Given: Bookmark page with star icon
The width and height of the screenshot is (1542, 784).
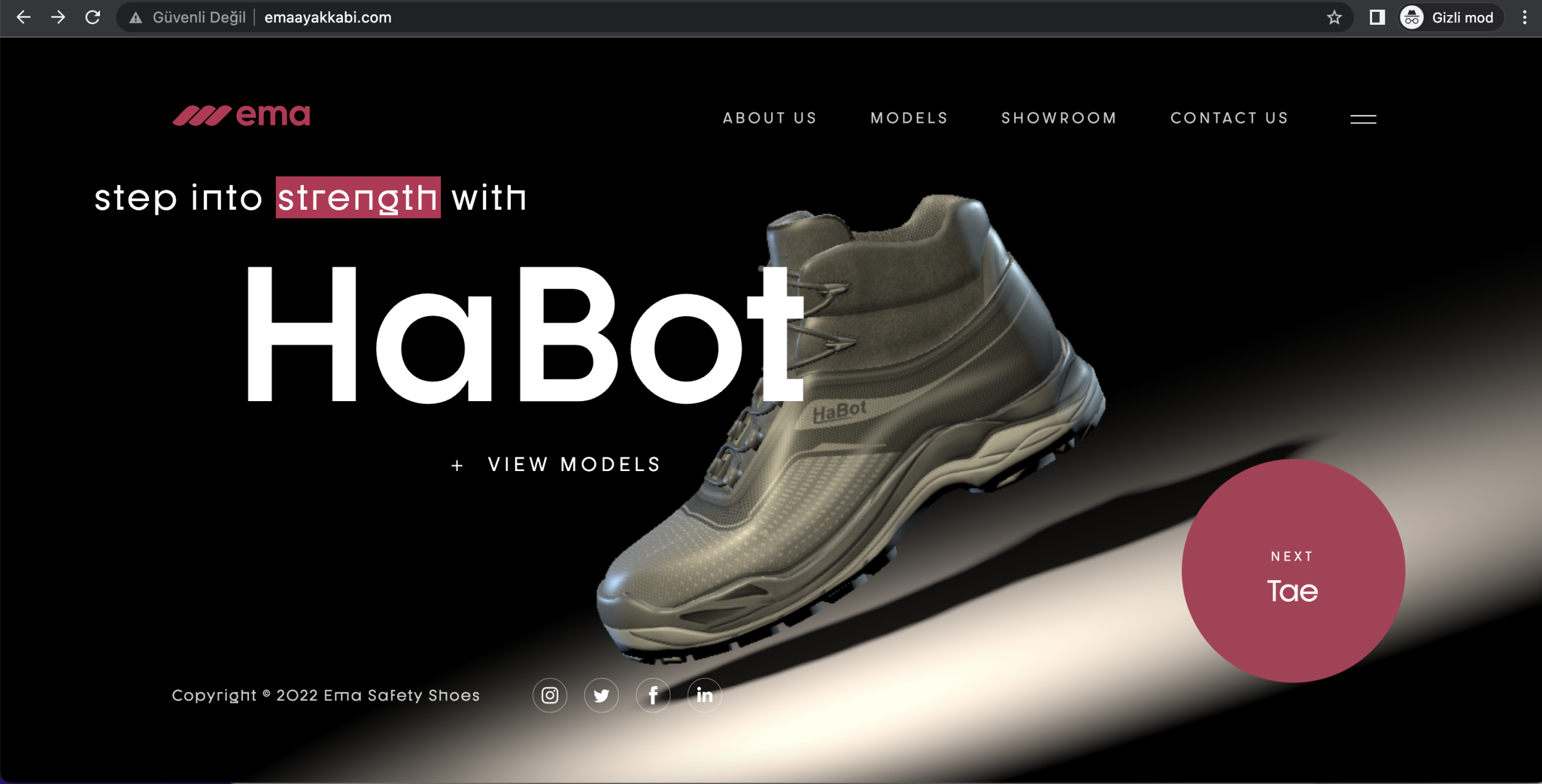Looking at the screenshot, I should pyautogui.click(x=1334, y=18).
